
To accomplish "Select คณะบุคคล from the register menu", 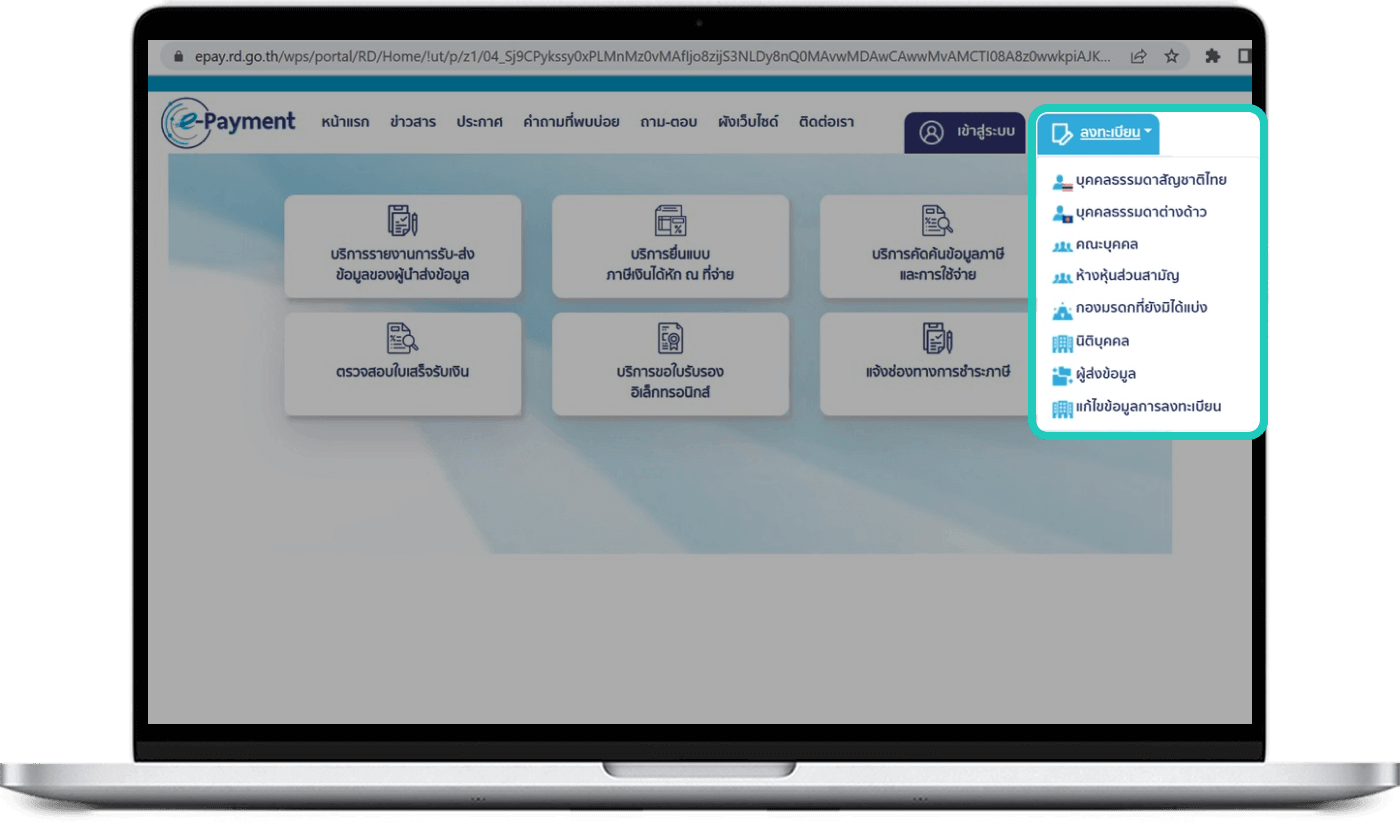I will [1107, 244].
